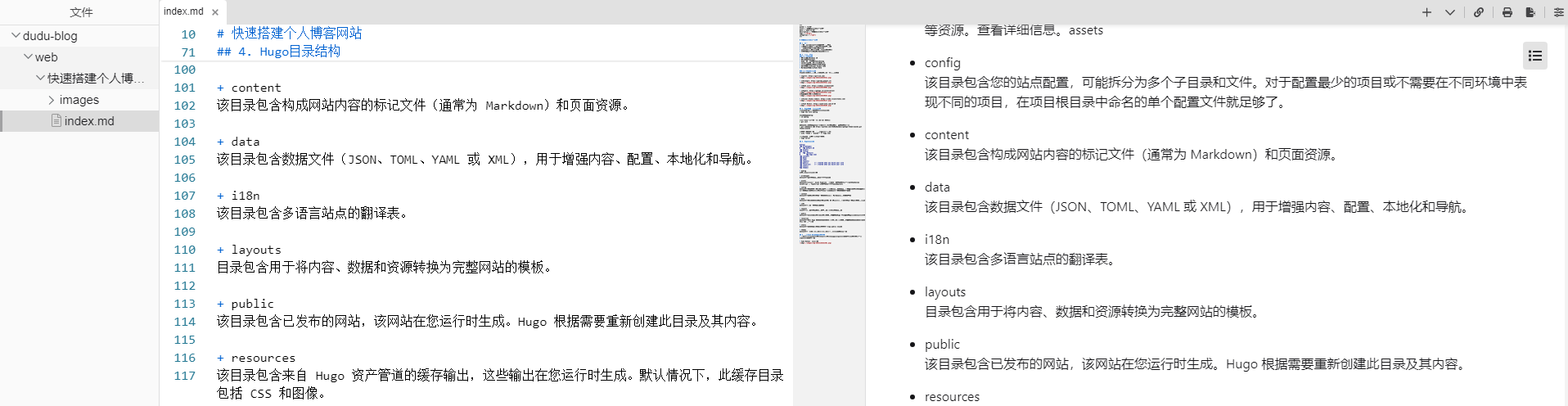
Task: Click line number 105 in the gutter
Action: 185,160
